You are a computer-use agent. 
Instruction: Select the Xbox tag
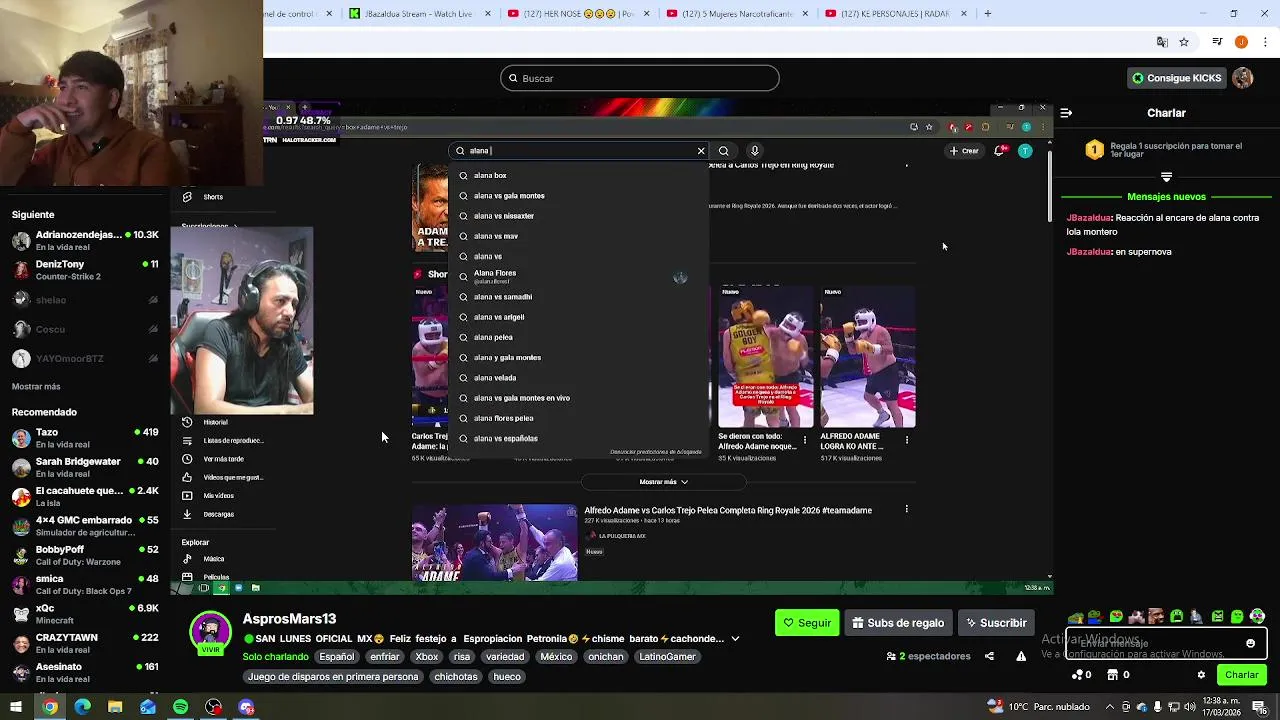click(427, 657)
